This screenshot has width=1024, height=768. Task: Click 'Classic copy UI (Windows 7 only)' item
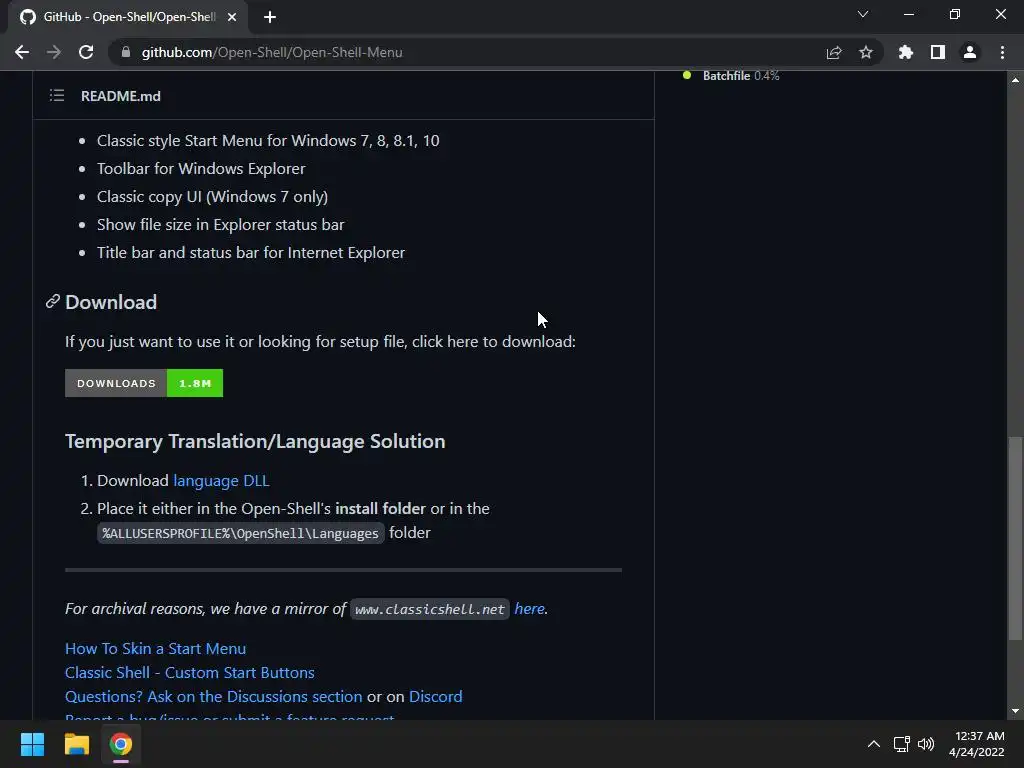coord(212,197)
